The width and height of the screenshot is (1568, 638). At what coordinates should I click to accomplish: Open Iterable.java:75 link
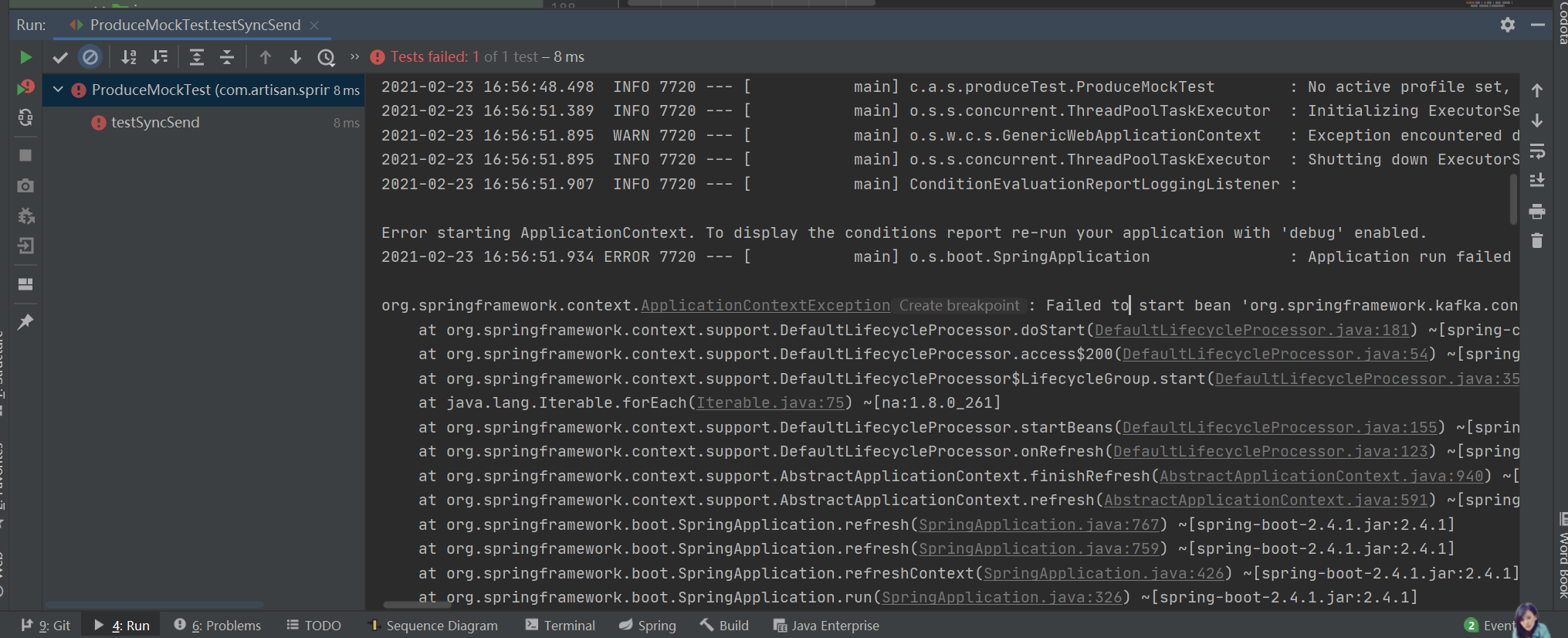pyautogui.click(x=770, y=402)
